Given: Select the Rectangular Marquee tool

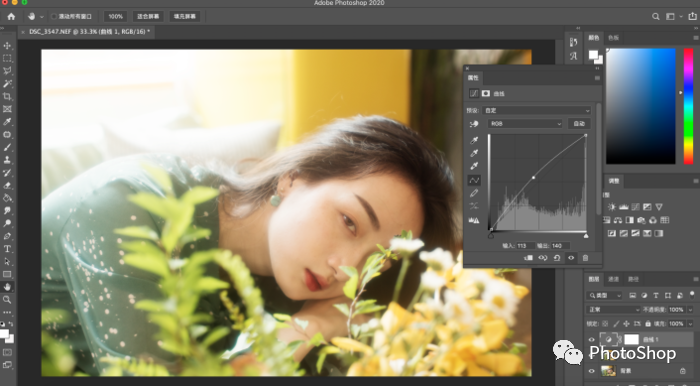Looking at the screenshot, I should tap(7, 58).
